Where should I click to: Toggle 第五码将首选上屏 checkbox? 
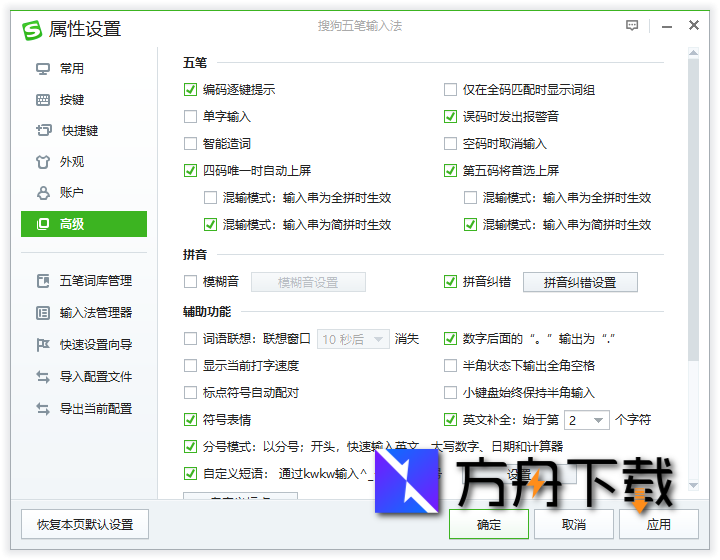(450, 171)
